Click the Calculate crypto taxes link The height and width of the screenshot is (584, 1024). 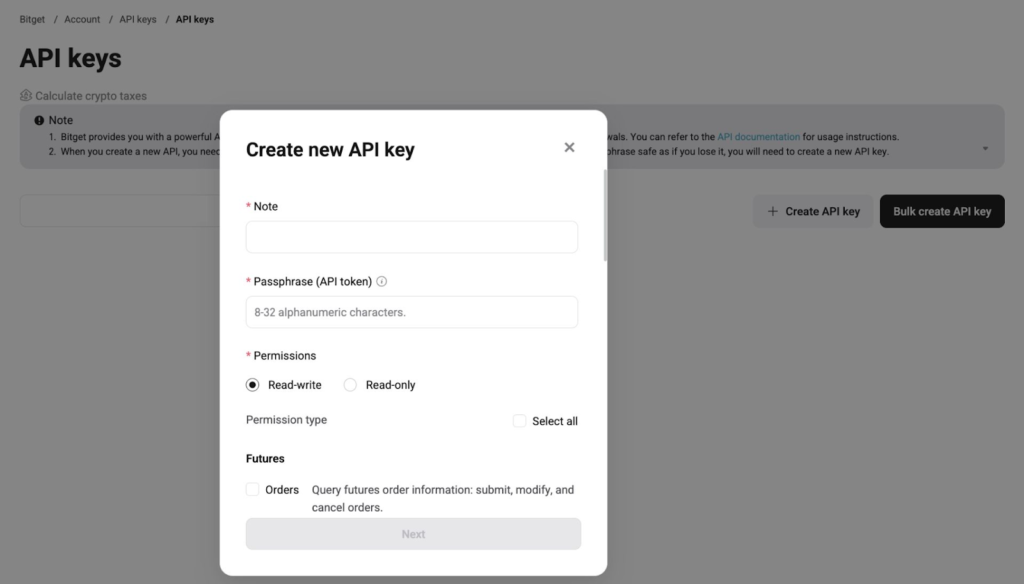pyautogui.click(x=91, y=96)
